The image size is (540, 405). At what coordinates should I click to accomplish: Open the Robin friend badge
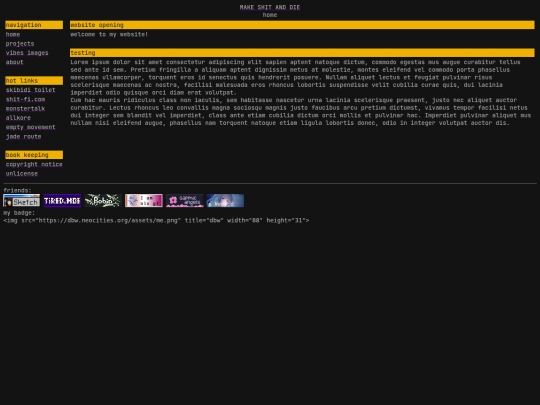pos(103,200)
